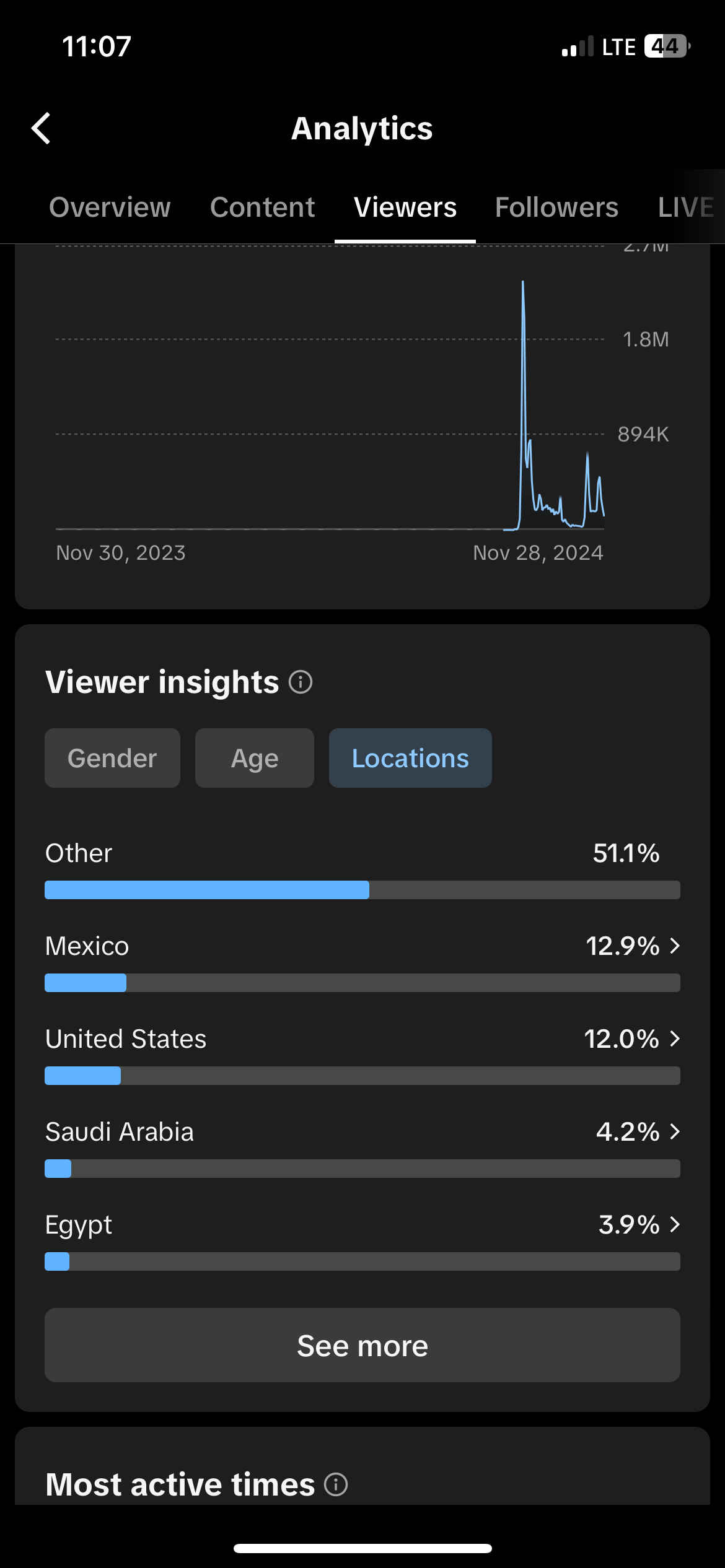Viewport: 725px width, 1568px height.
Task: Expand United States details chevron
Action: click(x=675, y=1039)
